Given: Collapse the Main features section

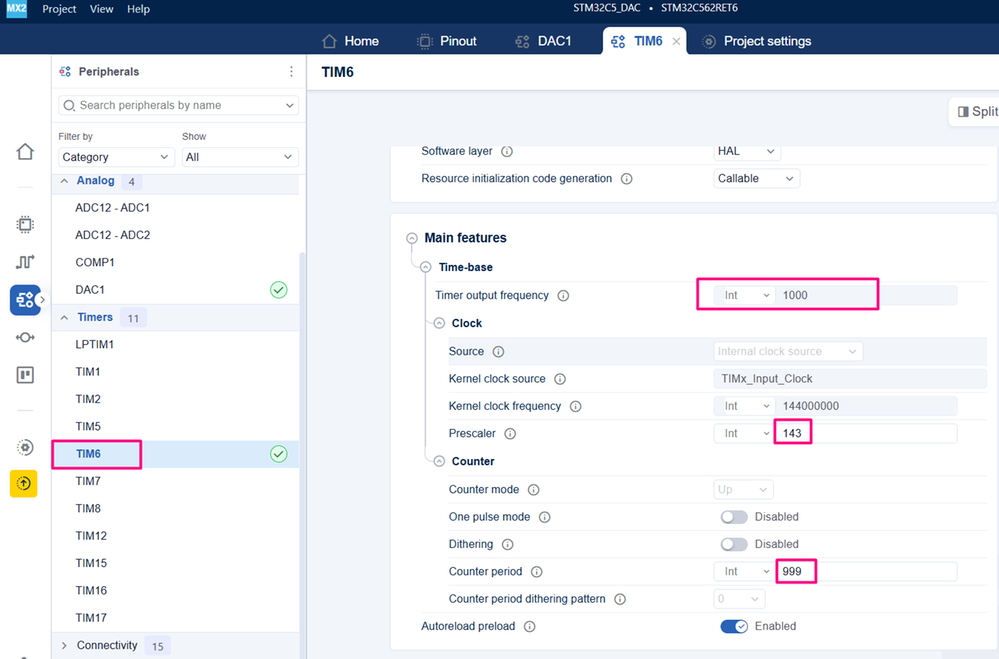Looking at the screenshot, I should point(412,238).
